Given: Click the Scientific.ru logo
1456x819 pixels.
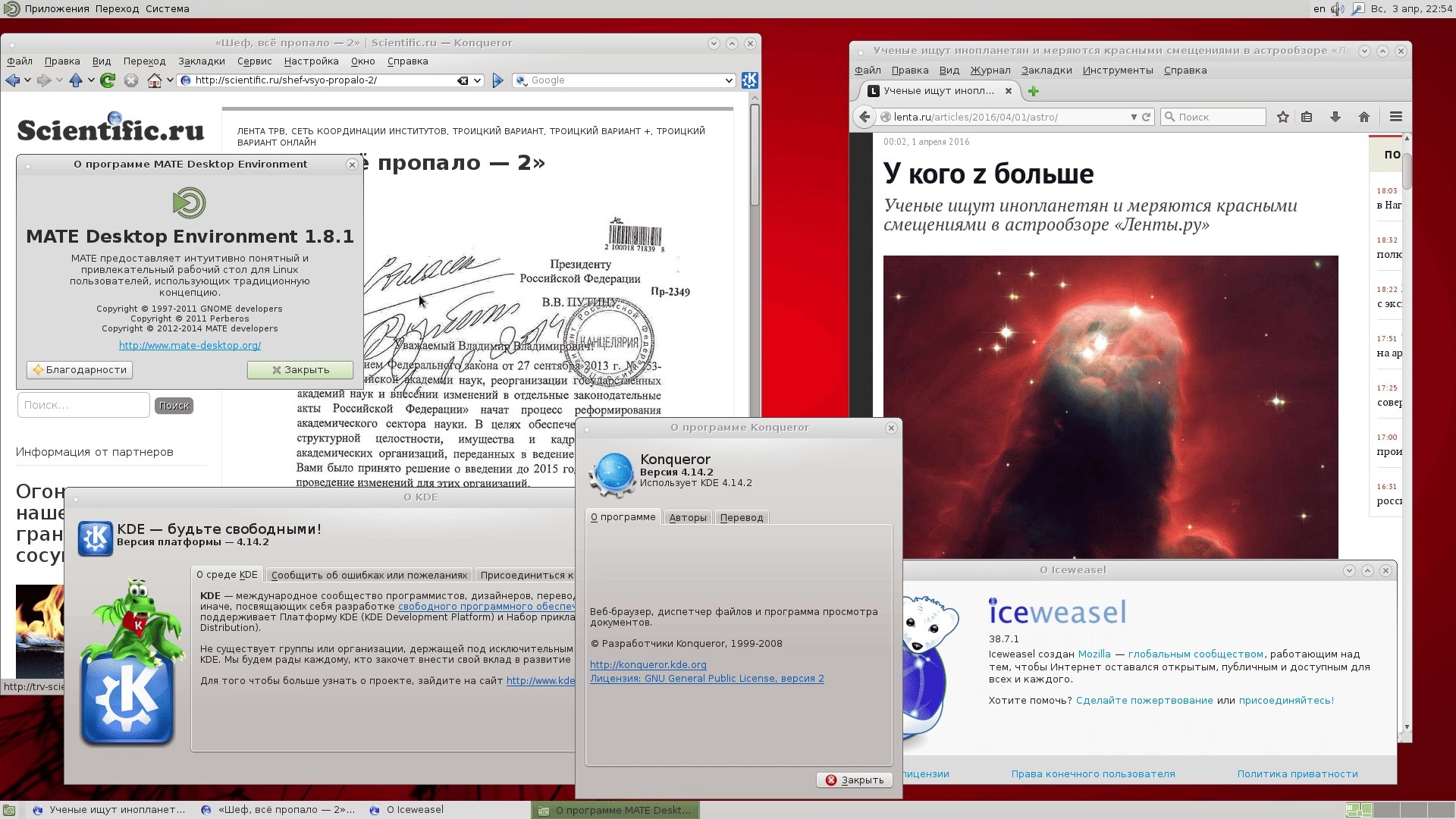Looking at the screenshot, I should 111,127.
